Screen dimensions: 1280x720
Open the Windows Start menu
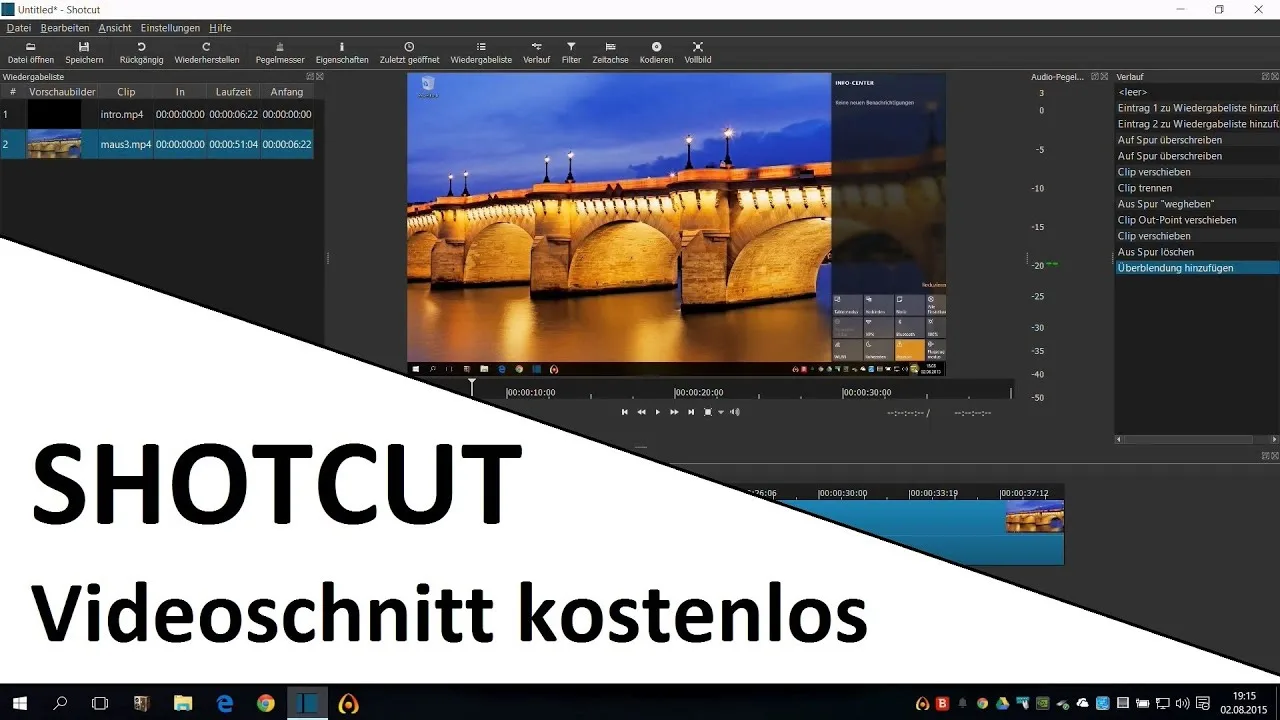tap(19, 703)
